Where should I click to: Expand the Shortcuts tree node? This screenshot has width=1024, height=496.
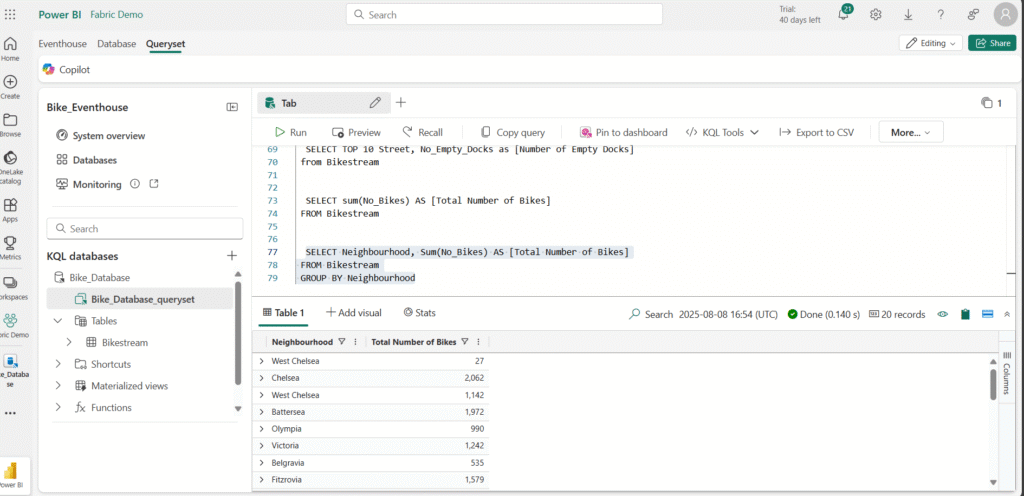tap(58, 364)
